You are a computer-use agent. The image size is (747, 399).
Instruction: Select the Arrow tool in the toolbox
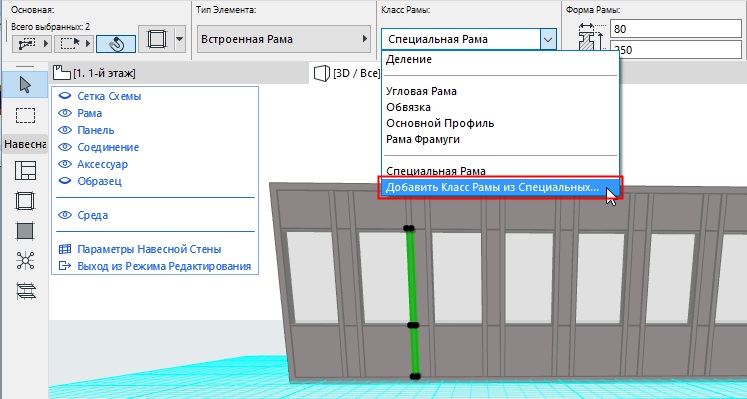(x=25, y=85)
